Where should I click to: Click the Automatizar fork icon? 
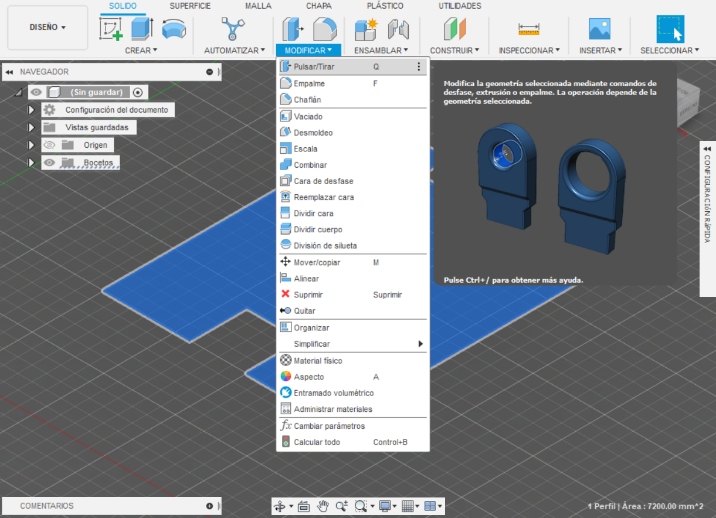pyautogui.click(x=233, y=29)
